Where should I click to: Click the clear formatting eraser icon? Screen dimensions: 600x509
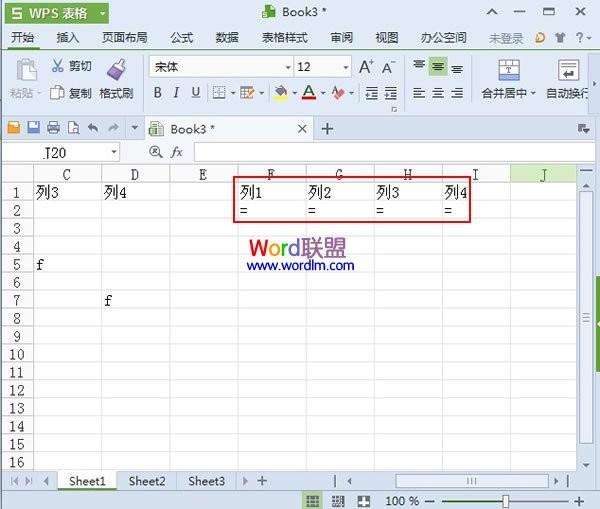(x=338, y=93)
